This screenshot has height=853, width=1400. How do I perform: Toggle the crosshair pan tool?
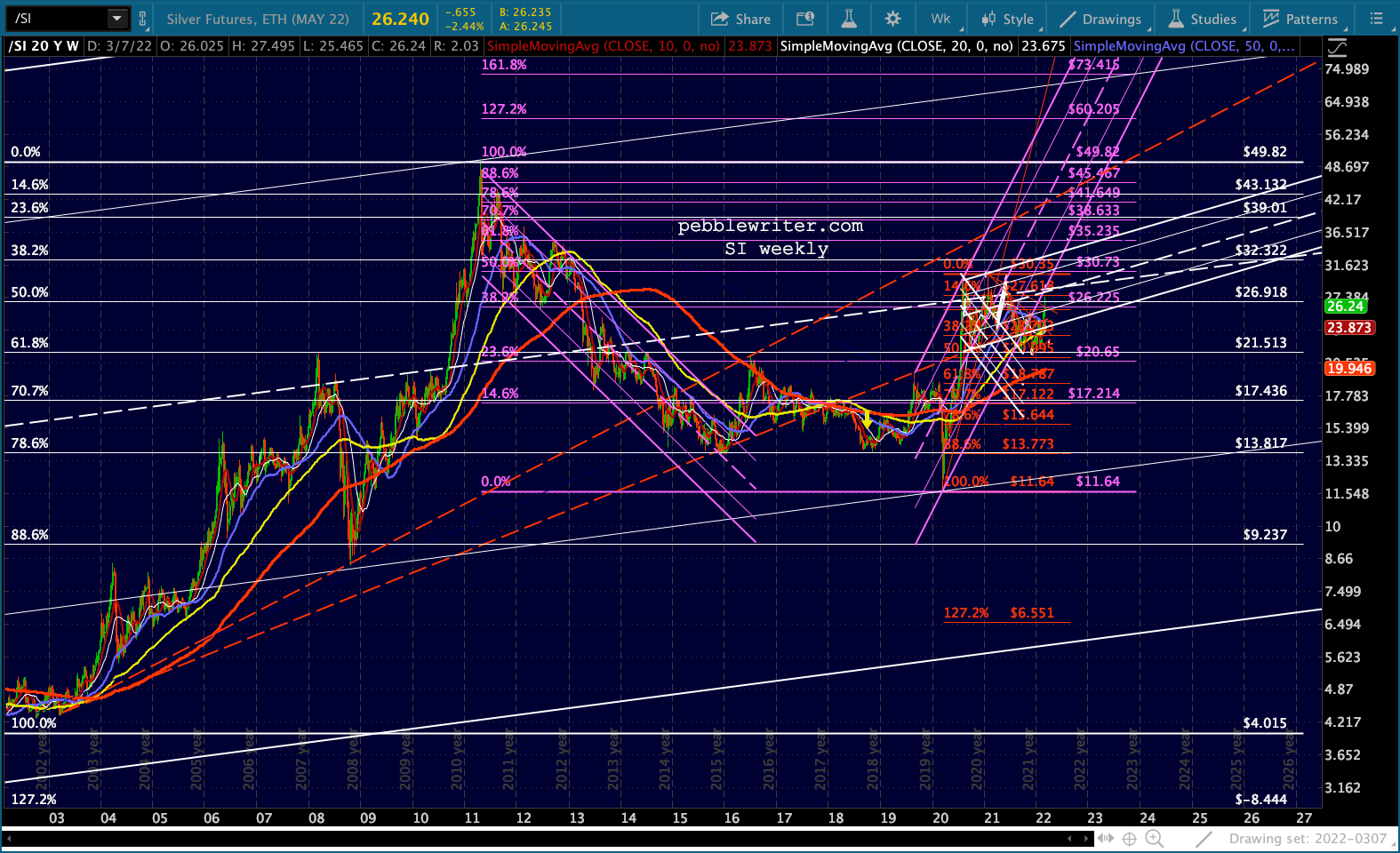[x=1129, y=838]
